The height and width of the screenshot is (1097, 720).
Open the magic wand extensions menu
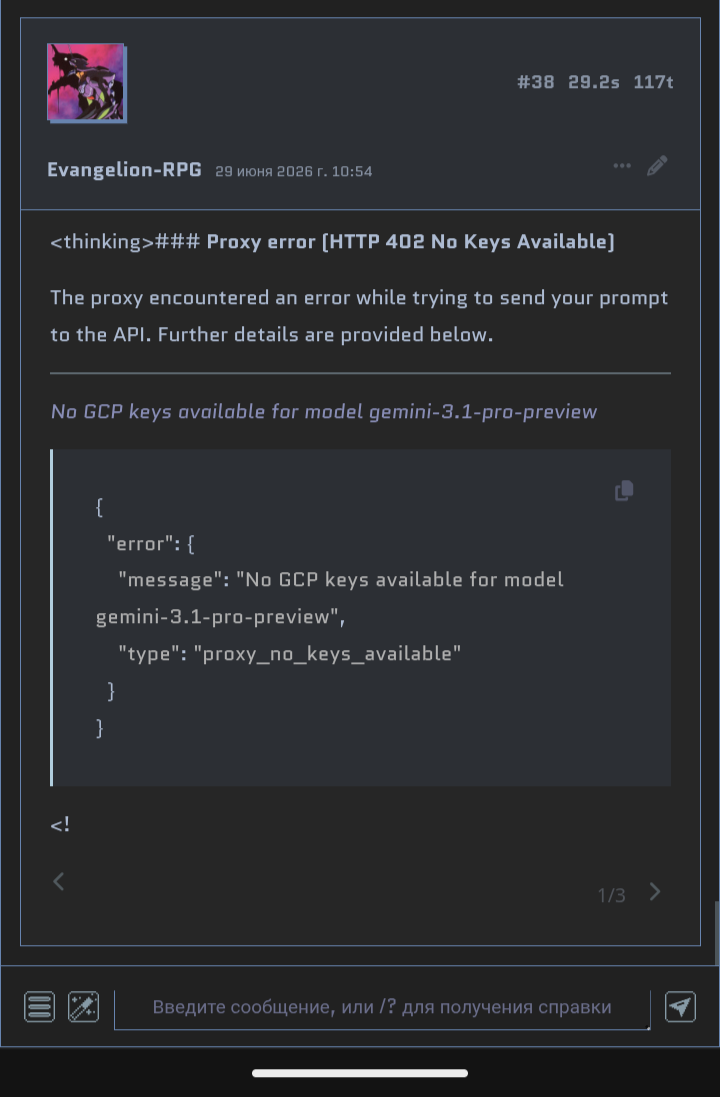83,1007
